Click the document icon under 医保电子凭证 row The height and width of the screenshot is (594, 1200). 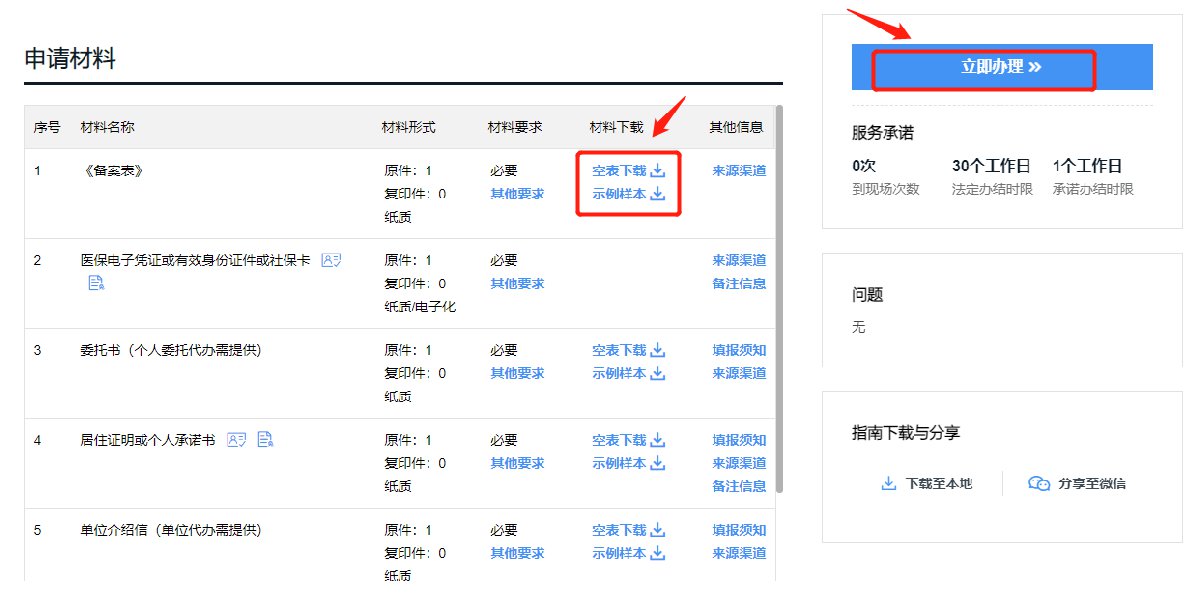click(96, 284)
